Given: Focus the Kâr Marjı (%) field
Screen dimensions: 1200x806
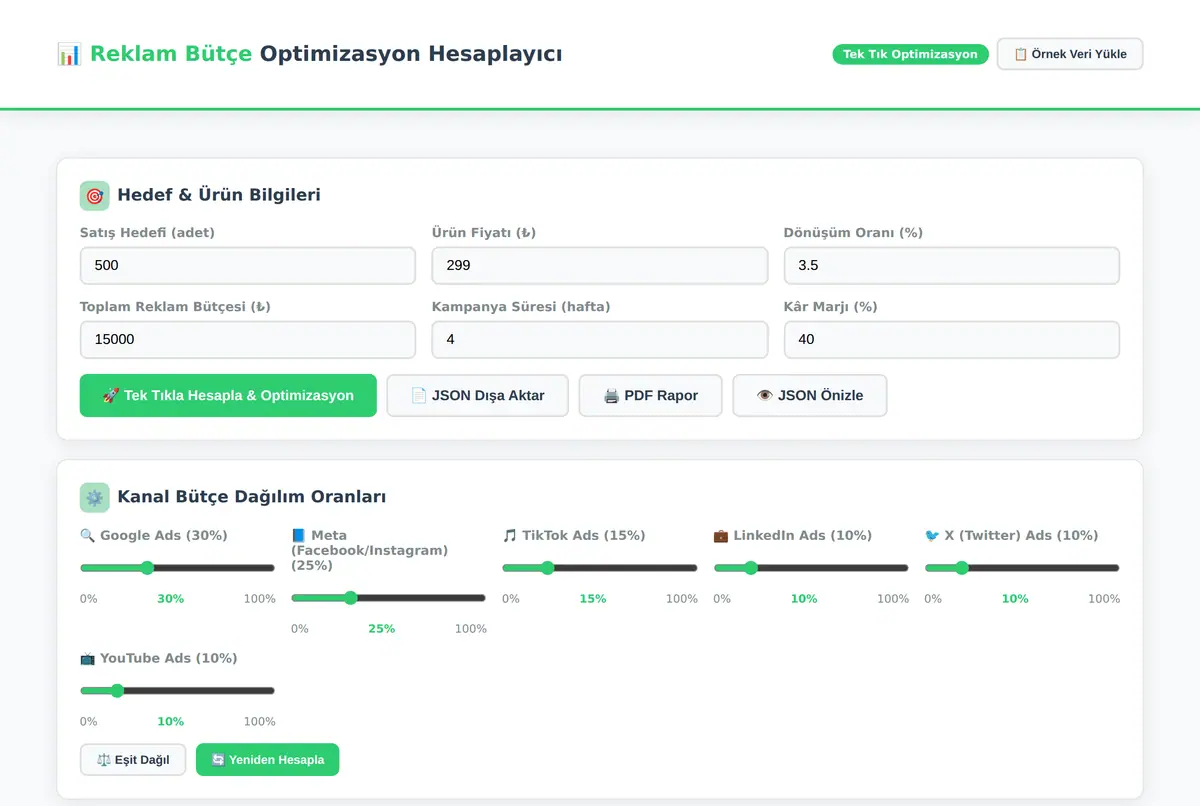Looking at the screenshot, I should 952,340.
